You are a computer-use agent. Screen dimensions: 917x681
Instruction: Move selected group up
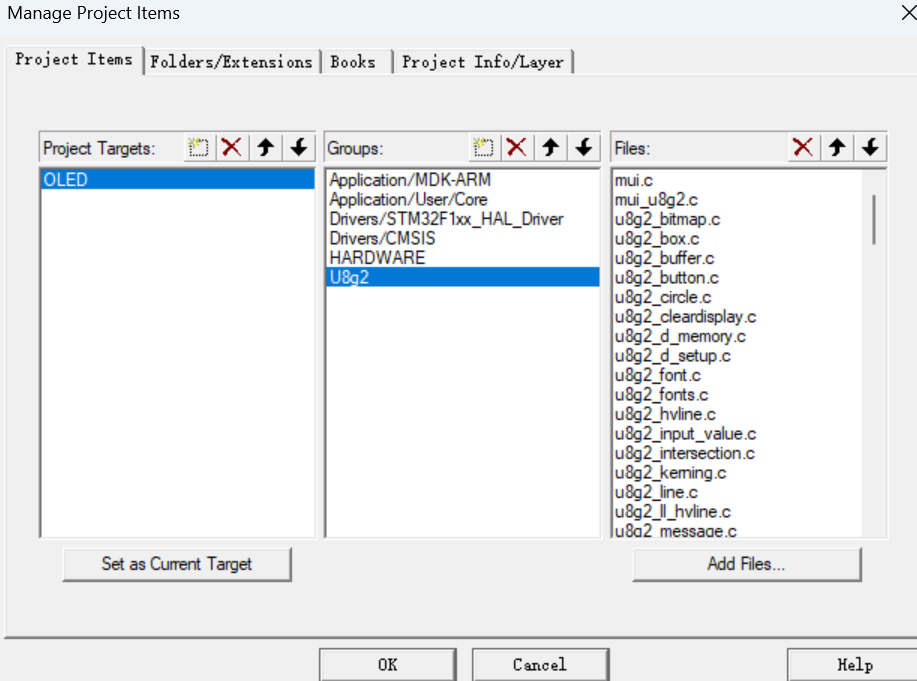pos(550,147)
